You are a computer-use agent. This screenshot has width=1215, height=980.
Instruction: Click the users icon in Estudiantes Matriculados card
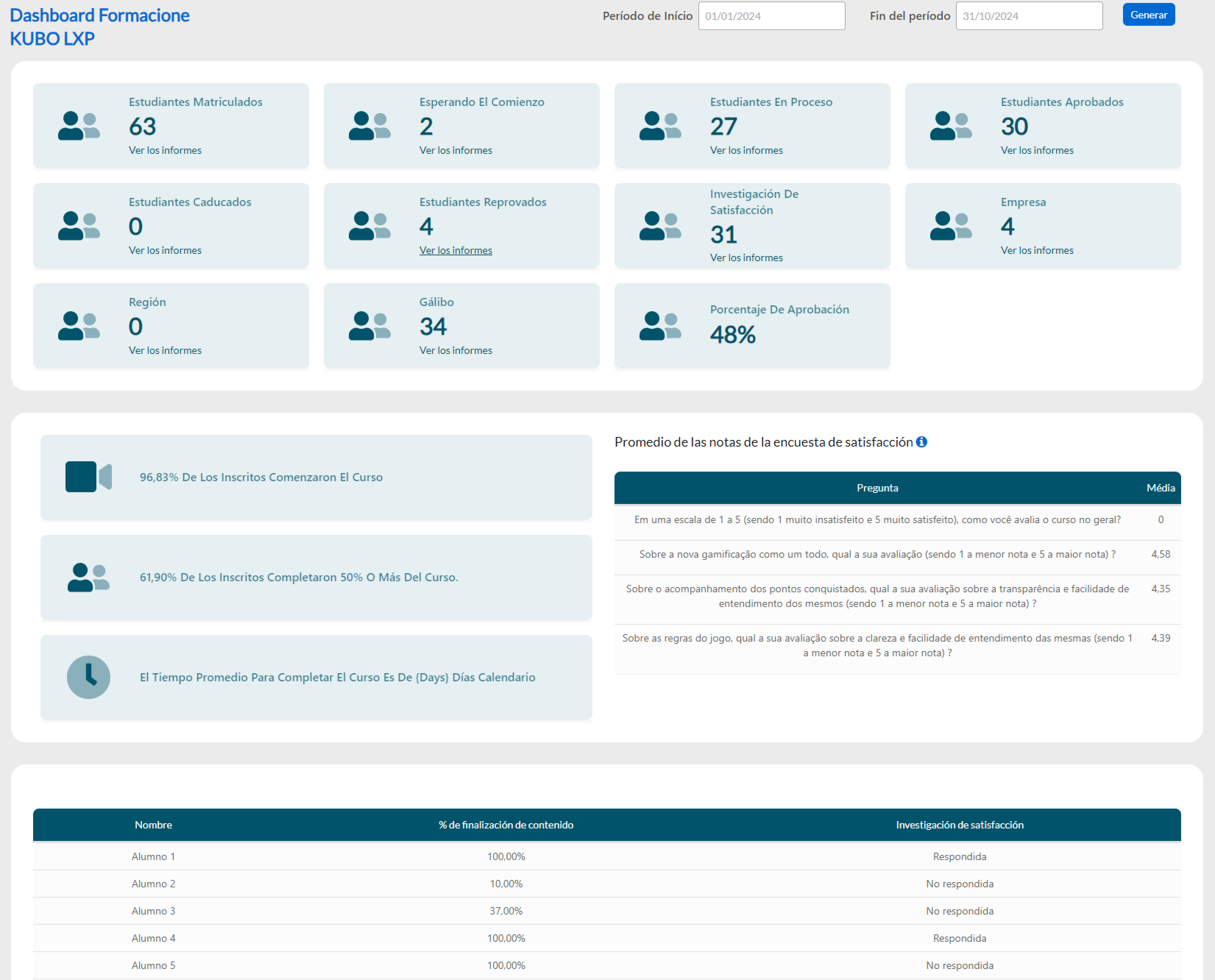coord(79,126)
